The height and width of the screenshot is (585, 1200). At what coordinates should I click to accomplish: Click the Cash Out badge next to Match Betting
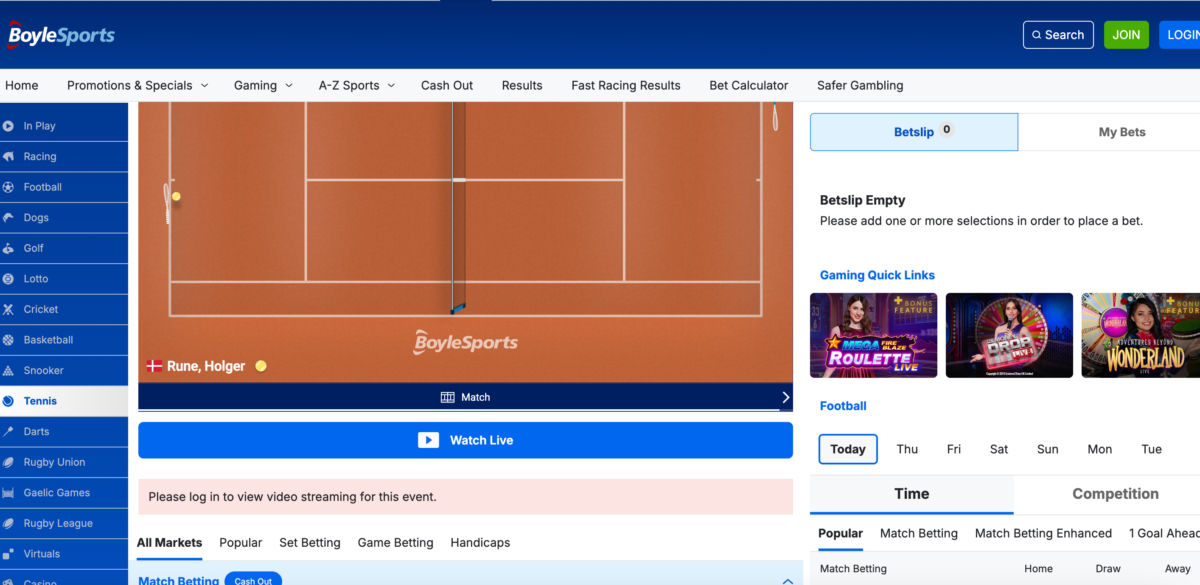click(x=253, y=581)
